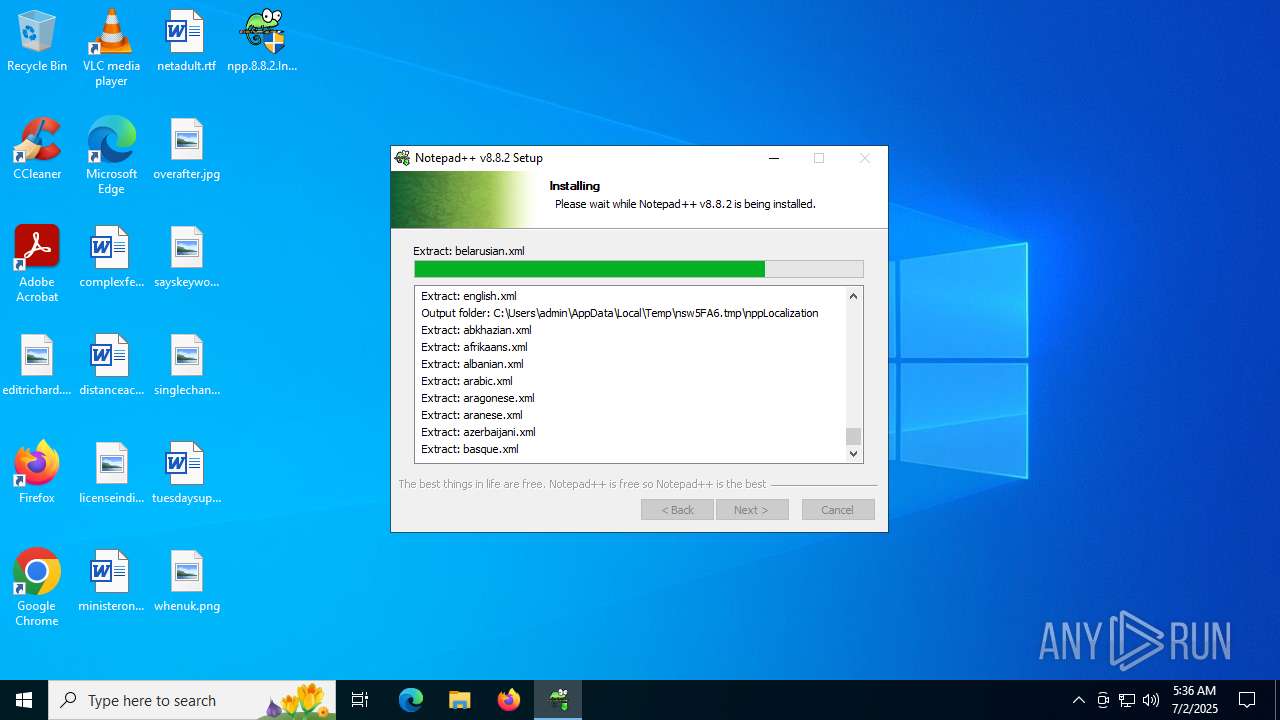The height and width of the screenshot is (720, 1280).
Task: Select the 'Extract: arabic.xml' log line
Action: click(x=467, y=381)
